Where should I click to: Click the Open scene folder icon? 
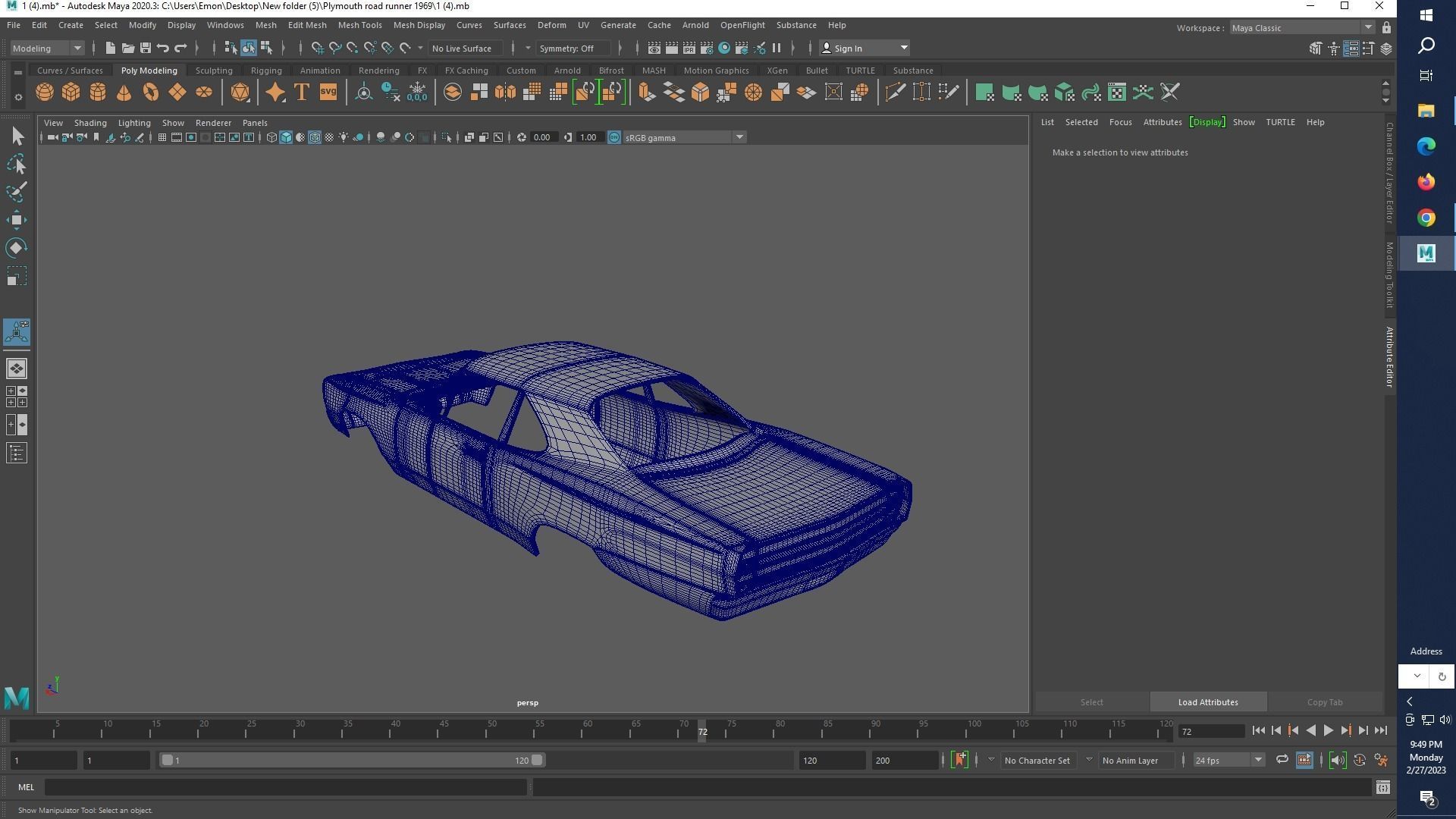point(128,48)
